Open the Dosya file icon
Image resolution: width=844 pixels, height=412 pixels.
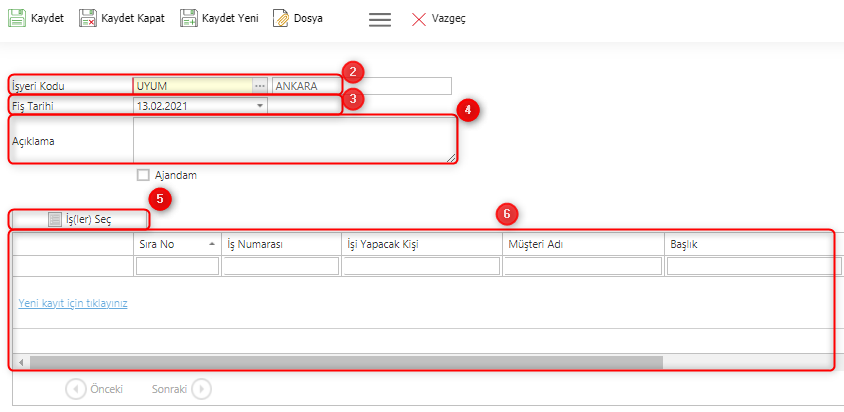click(x=281, y=18)
